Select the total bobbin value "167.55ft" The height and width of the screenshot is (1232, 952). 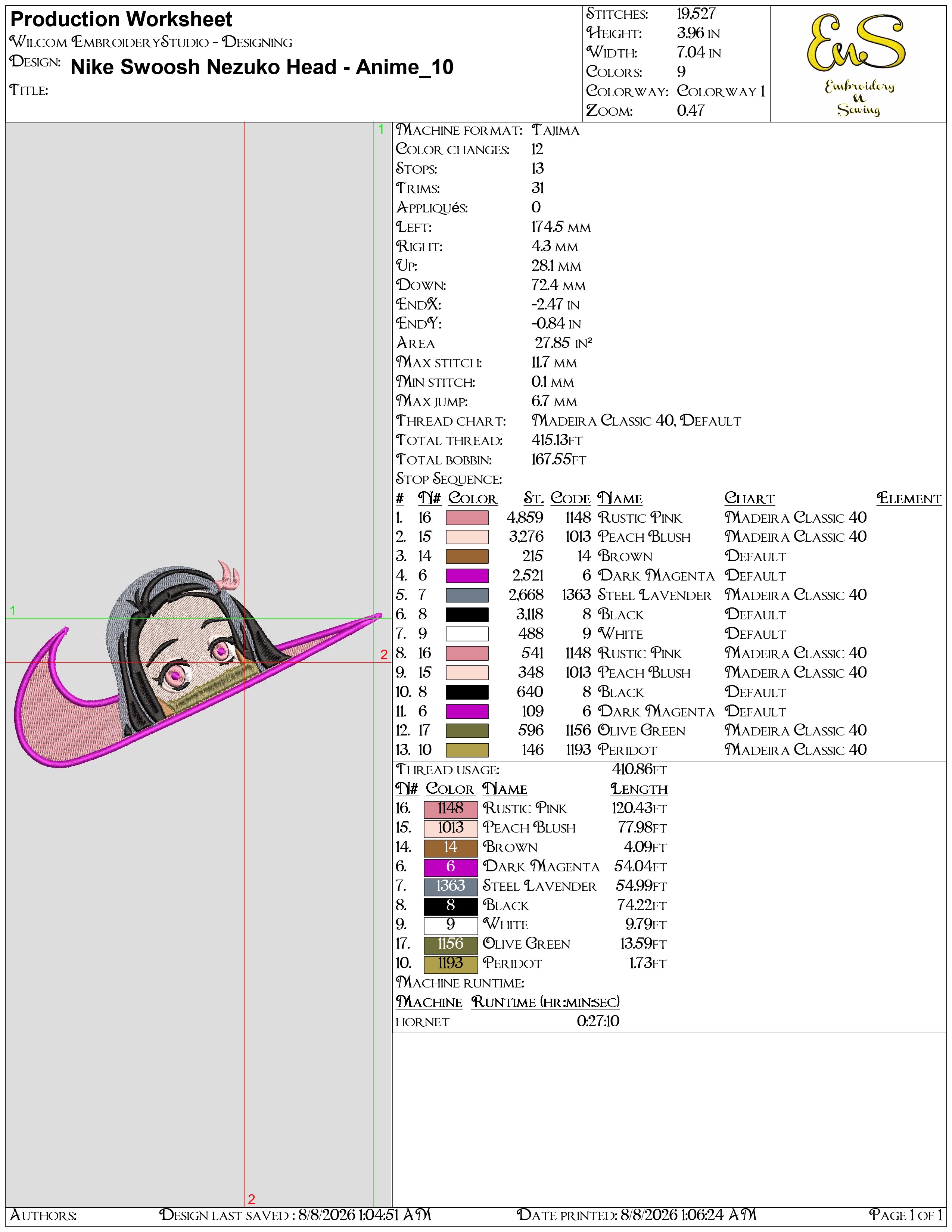(x=559, y=460)
